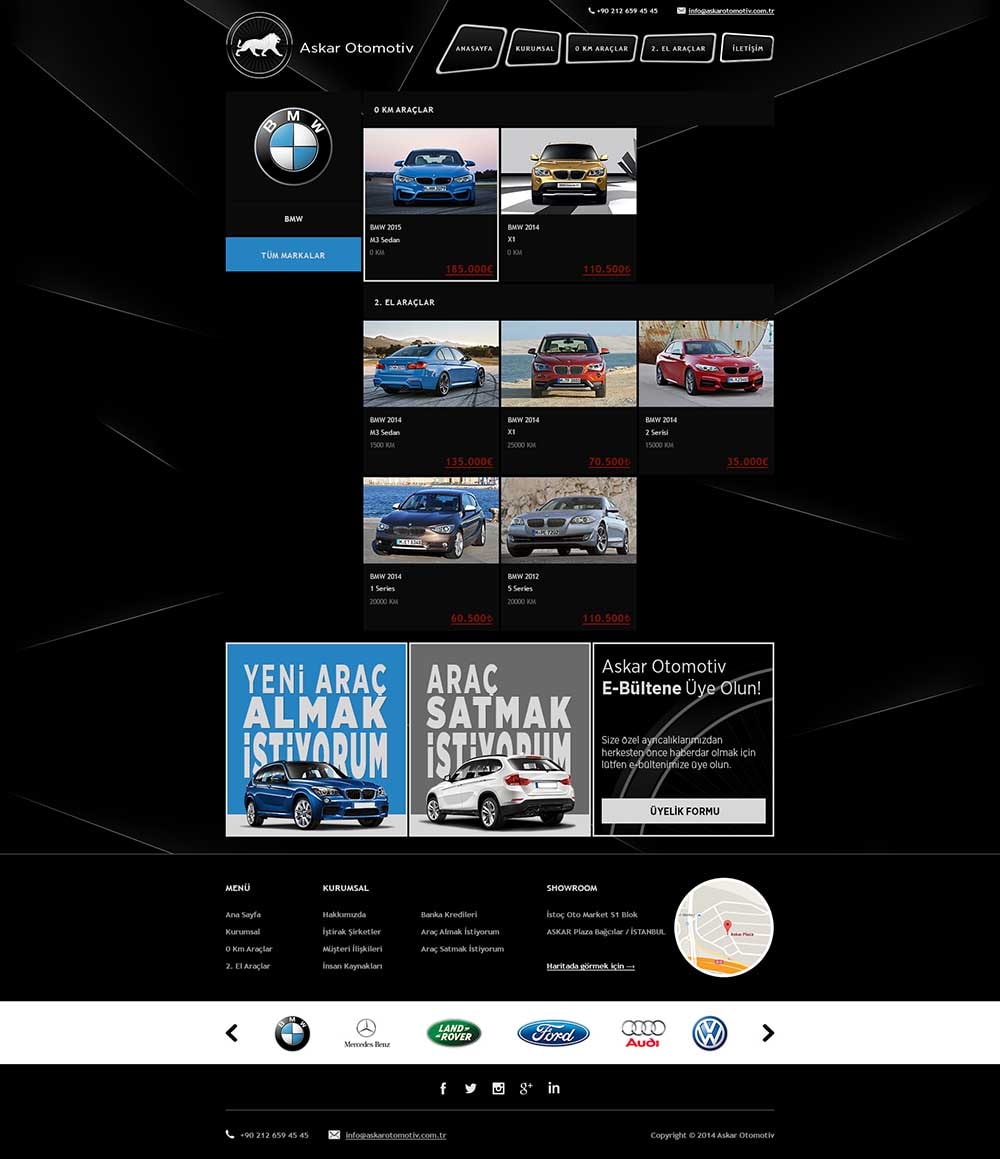
Task: Open the footer Araç Almak İstiyorum link
Action: point(460,931)
